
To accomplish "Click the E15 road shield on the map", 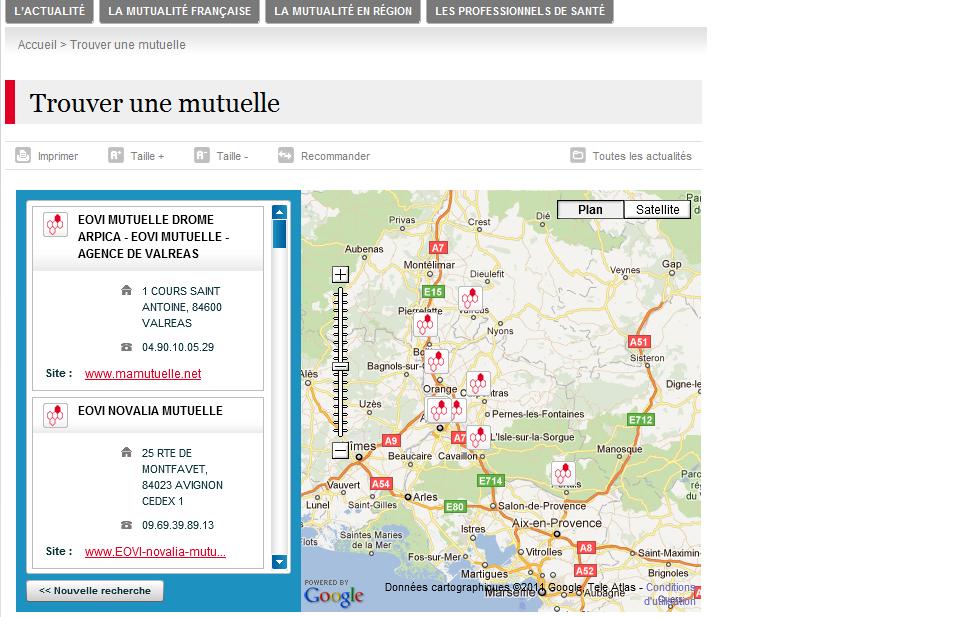I will pos(433,292).
